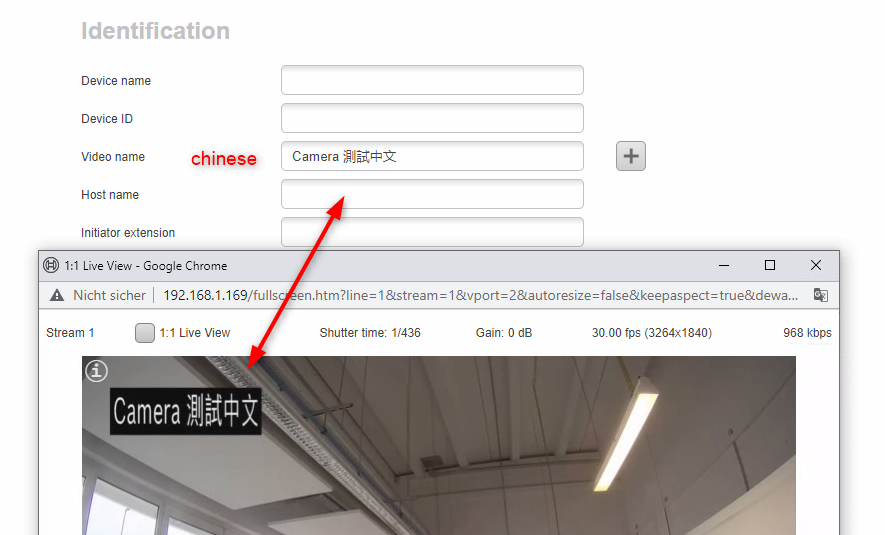Click the Device ID input field
885x535 pixels.
point(432,118)
